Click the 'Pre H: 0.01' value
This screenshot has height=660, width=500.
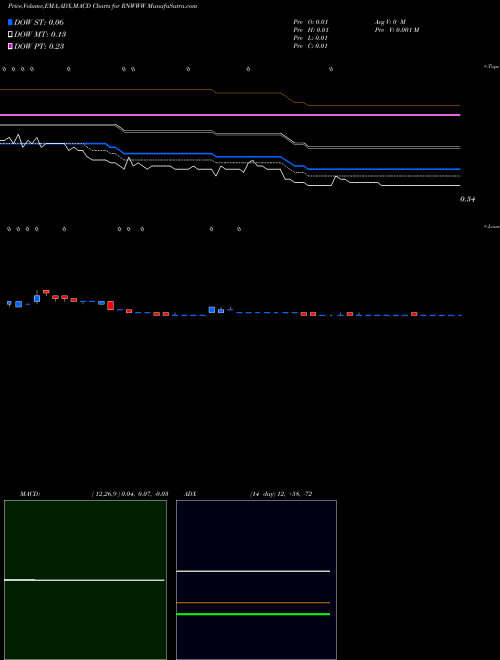[311, 30]
